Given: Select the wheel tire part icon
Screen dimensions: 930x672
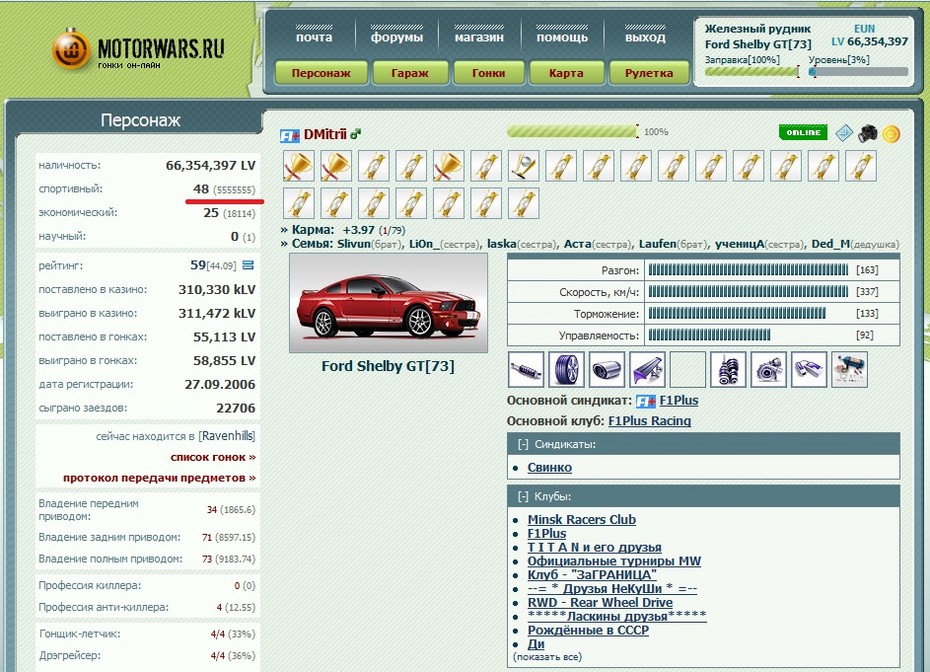Looking at the screenshot, I should tap(566, 369).
